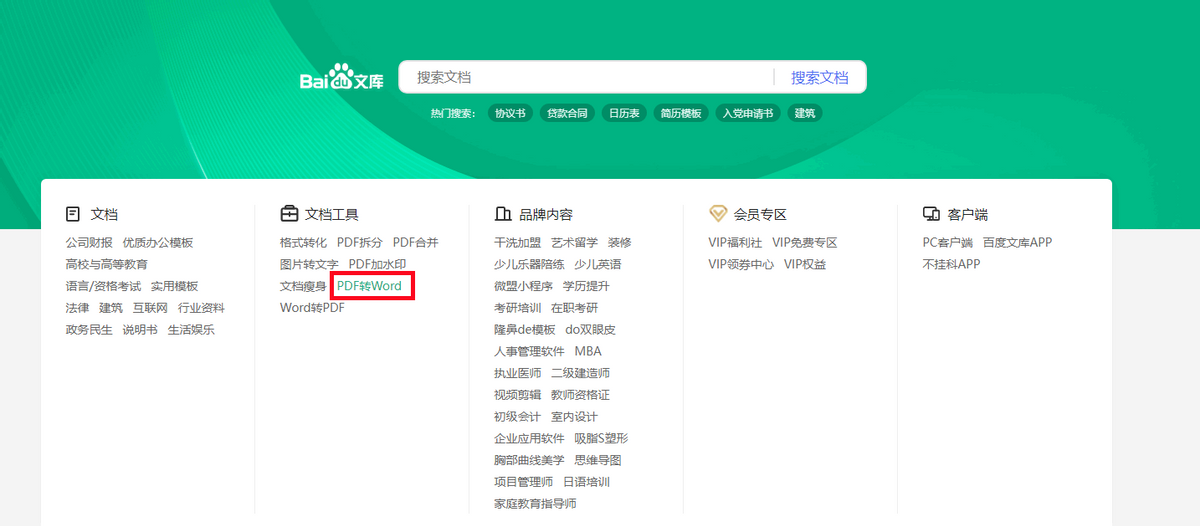Open the 互联网 category link
This screenshot has width=1200, height=526.
coord(151,308)
